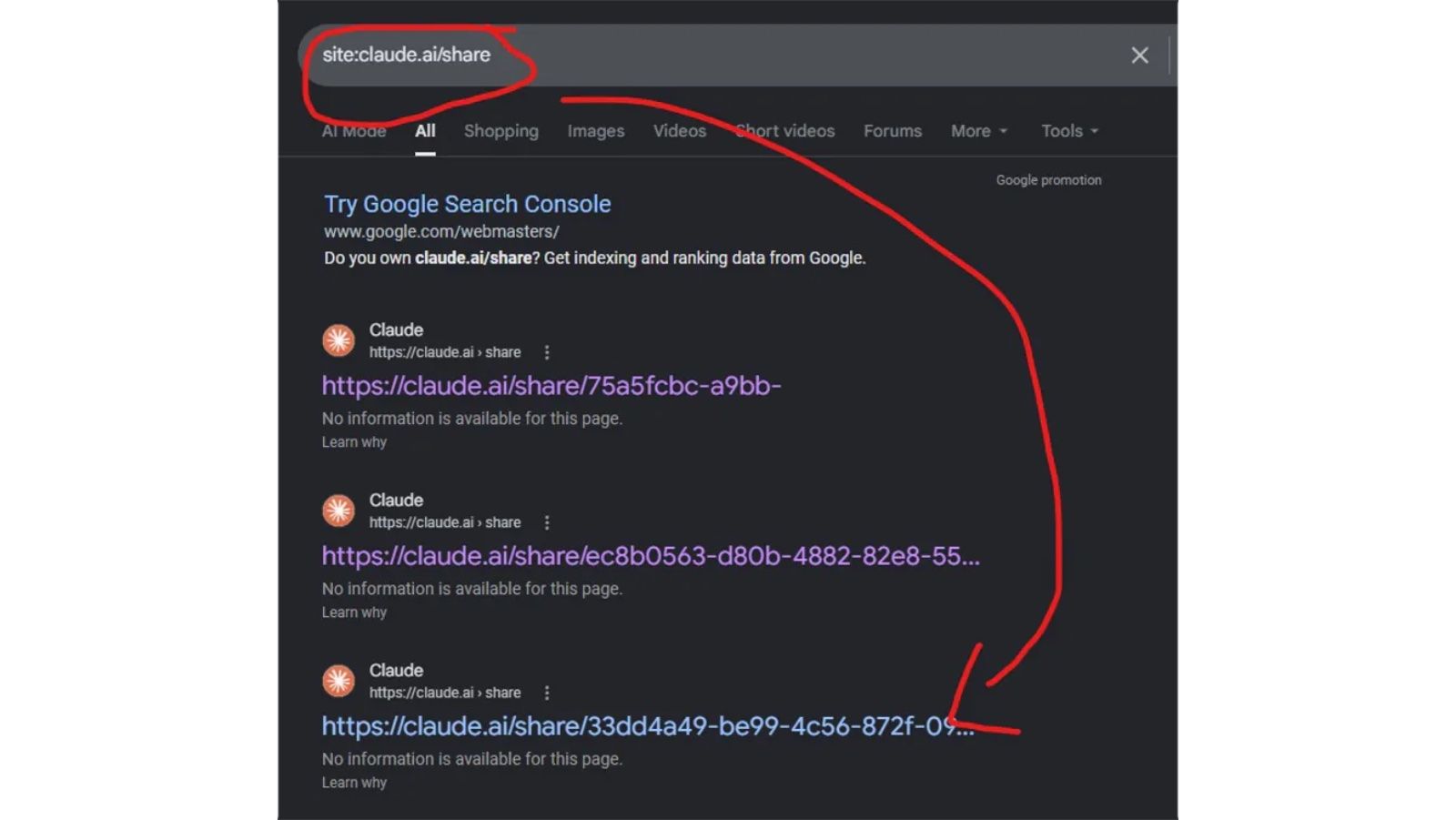Click the https://claude.ai › share breadcrumb of the 33dd4a49 result
The image size is (1456, 820).
click(445, 693)
